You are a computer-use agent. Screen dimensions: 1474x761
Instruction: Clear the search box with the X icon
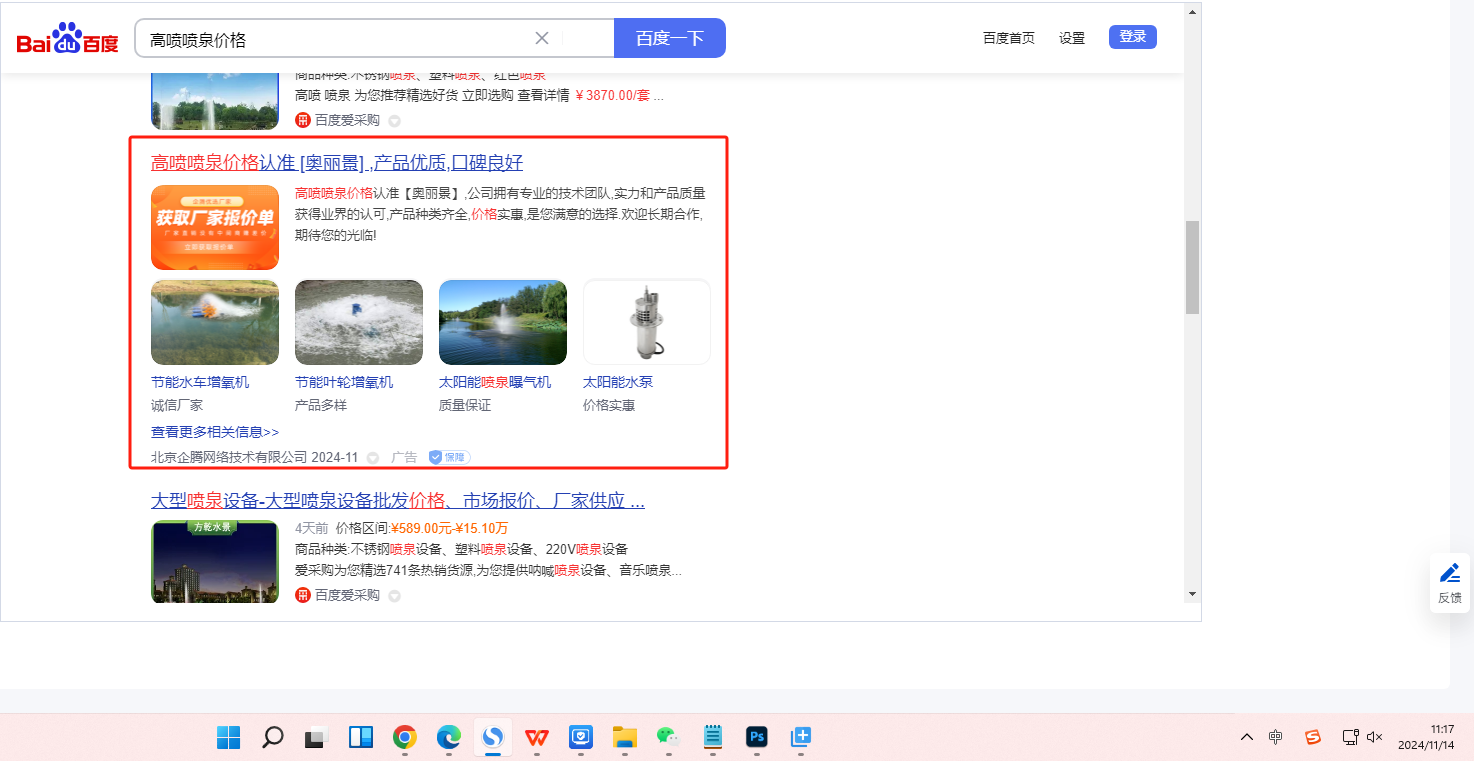(542, 38)
